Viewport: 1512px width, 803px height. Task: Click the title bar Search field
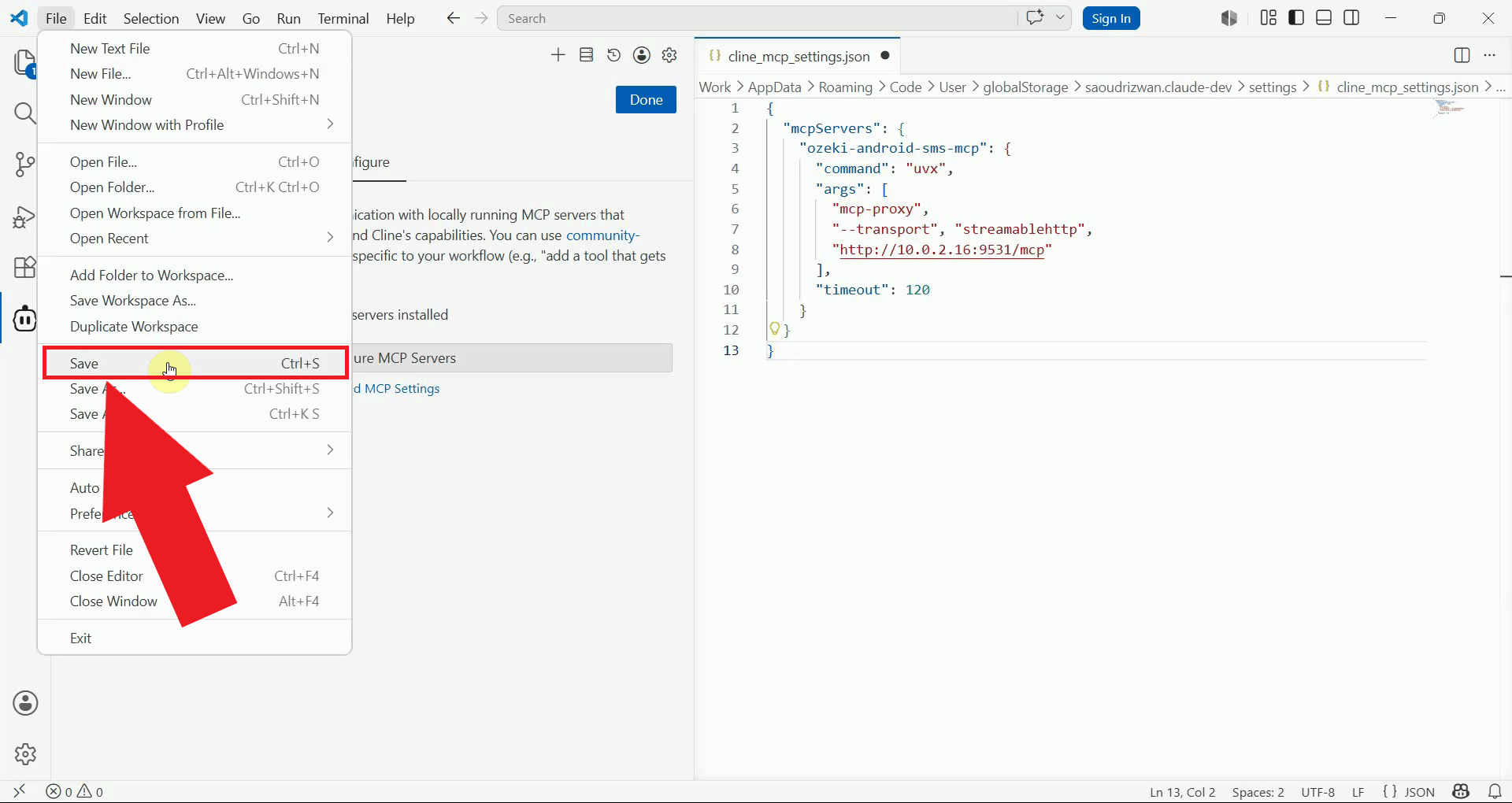757,18
